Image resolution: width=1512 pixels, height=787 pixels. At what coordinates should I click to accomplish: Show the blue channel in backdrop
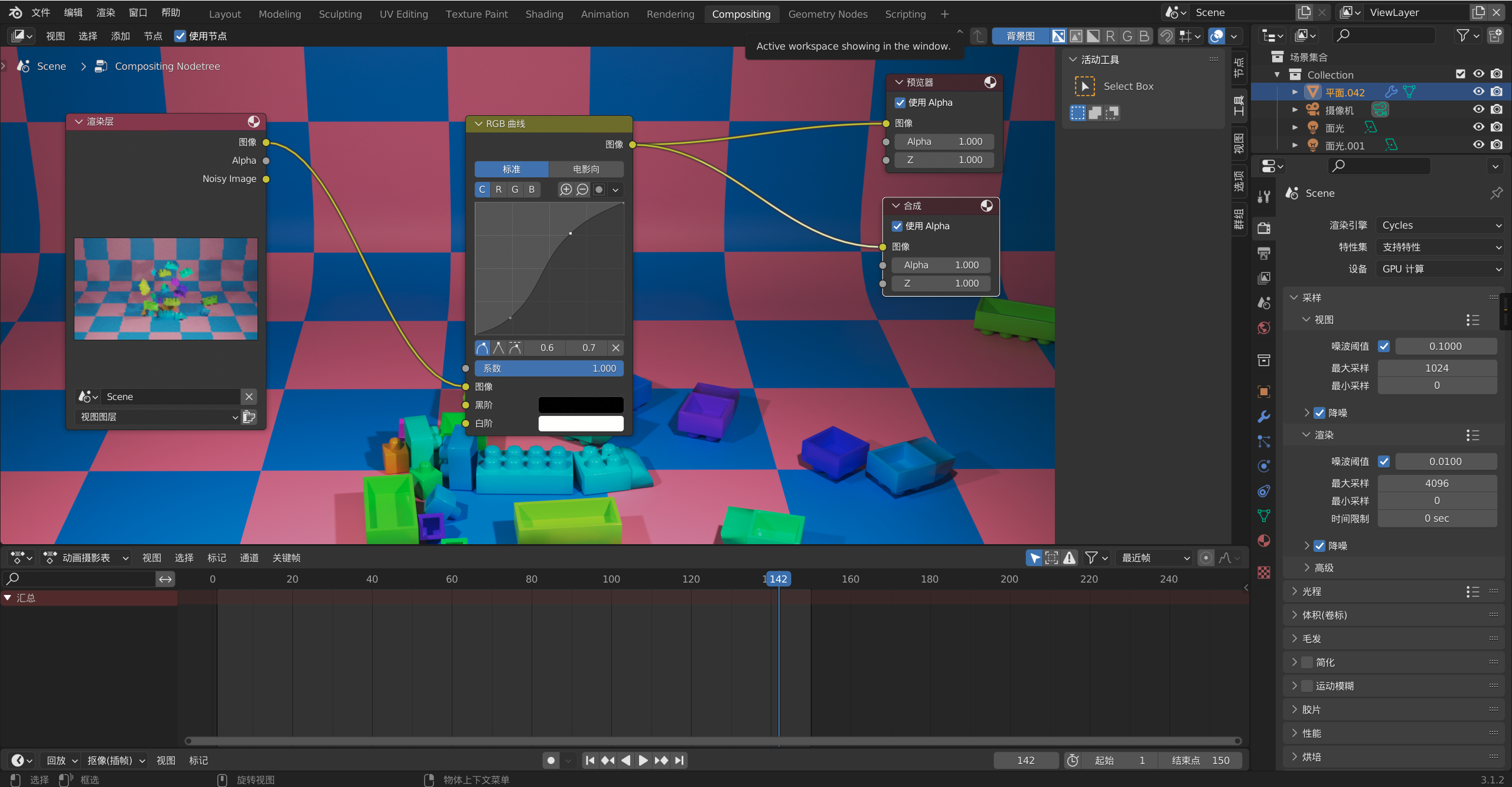[x=1144, y=36]
